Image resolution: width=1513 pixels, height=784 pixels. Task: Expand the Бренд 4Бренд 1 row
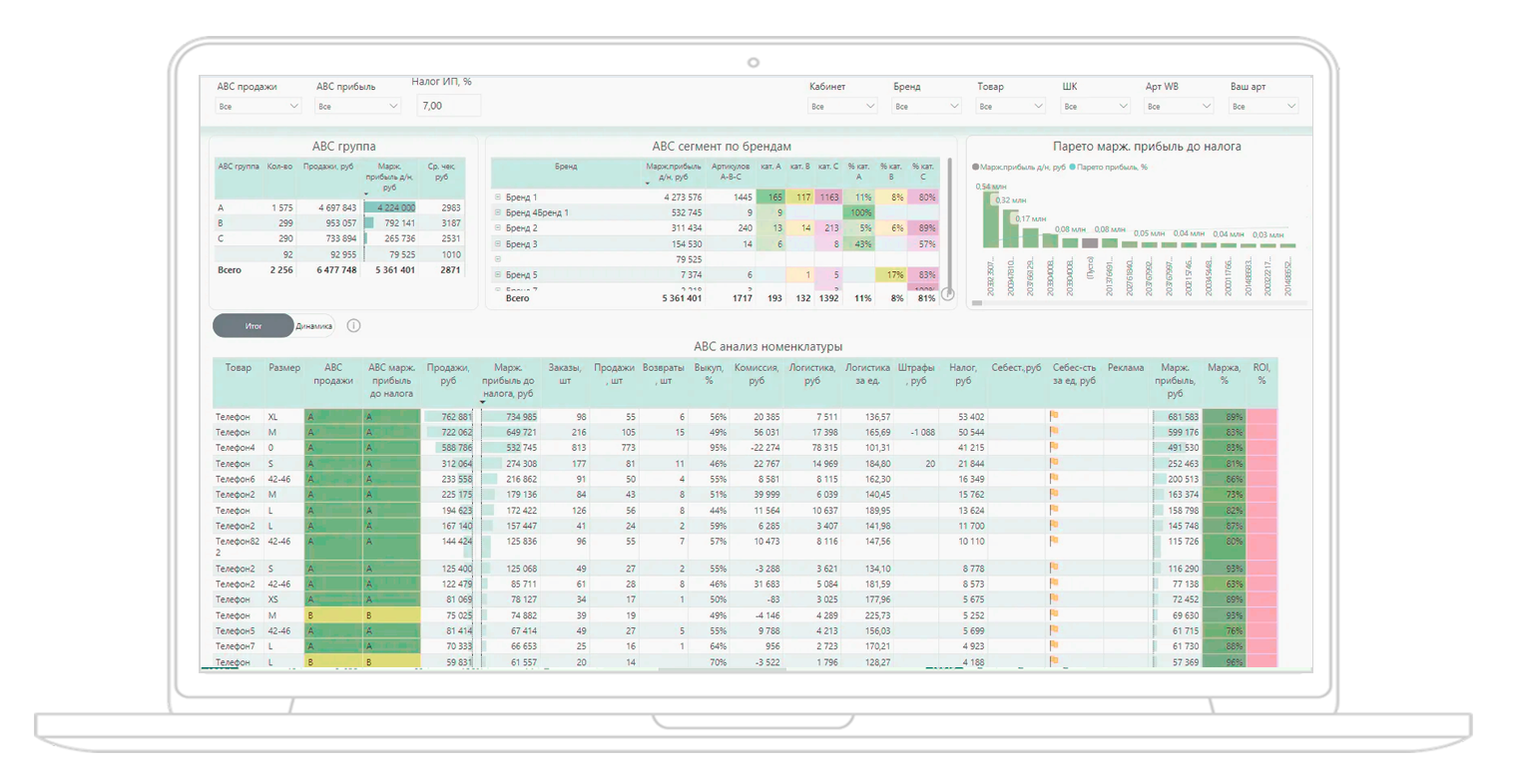[498, 212]
